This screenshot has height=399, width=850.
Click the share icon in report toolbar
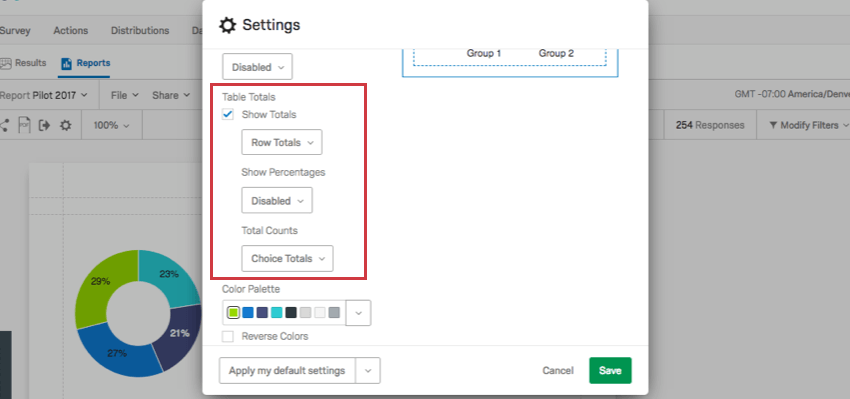(x=4, y=125)
